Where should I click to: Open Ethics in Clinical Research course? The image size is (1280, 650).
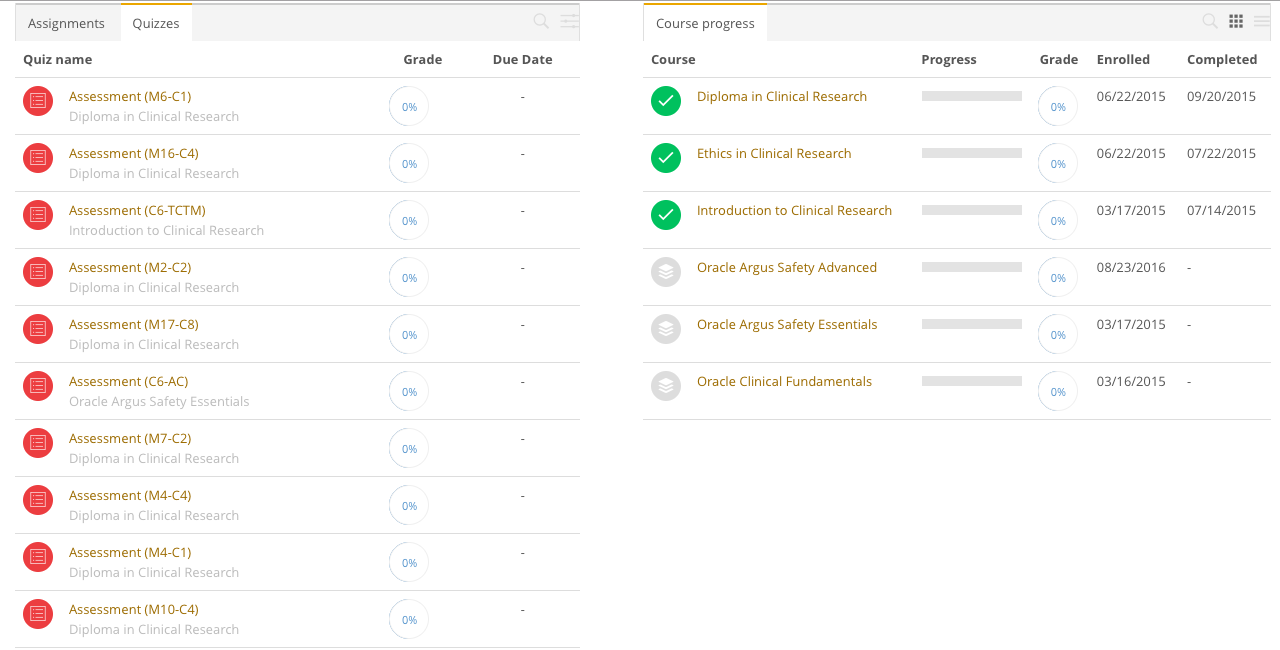(774, 153)
